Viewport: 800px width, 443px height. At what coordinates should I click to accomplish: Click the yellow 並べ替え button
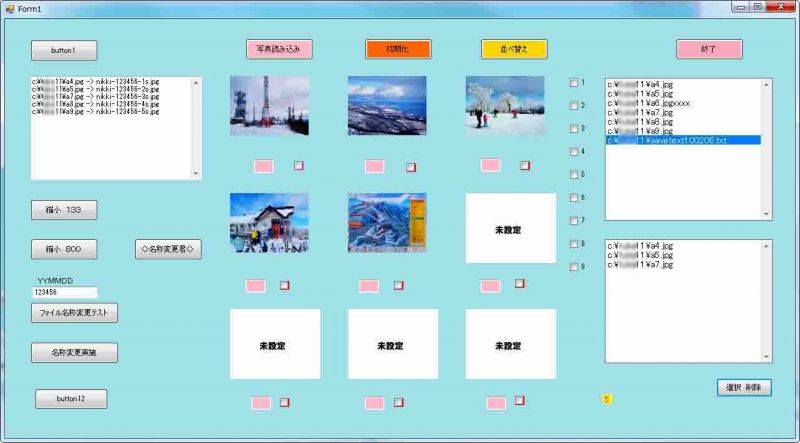pos(514,49)
